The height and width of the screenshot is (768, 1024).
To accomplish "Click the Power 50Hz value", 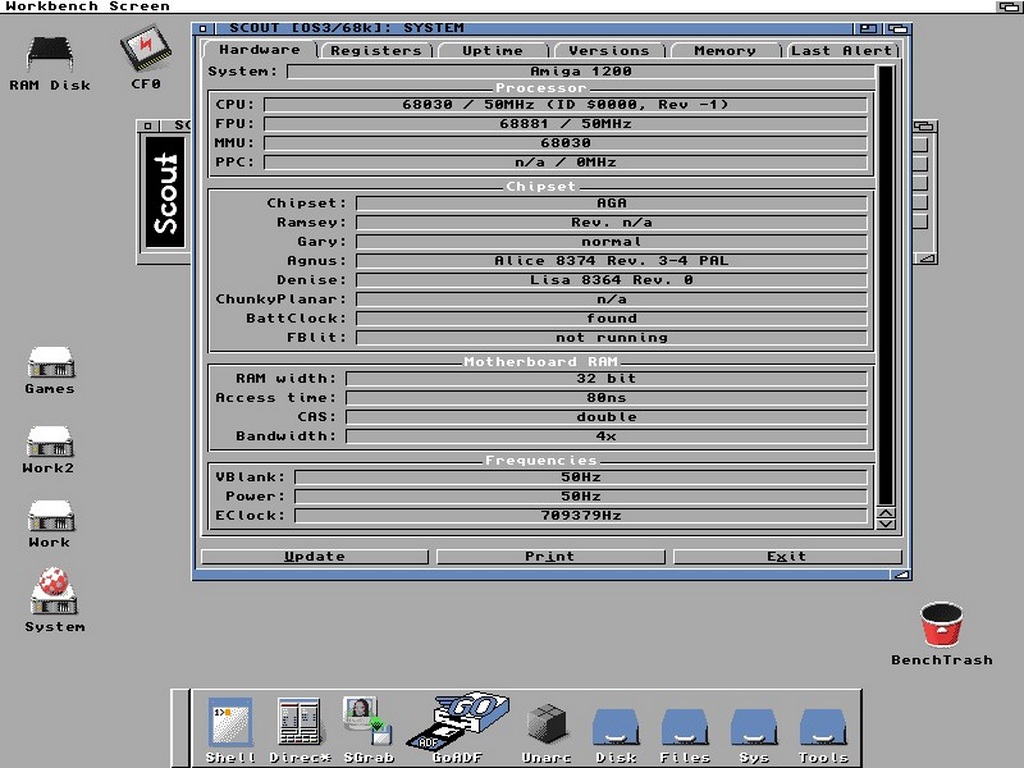I will pyautogui.click(x=581, y=496).
